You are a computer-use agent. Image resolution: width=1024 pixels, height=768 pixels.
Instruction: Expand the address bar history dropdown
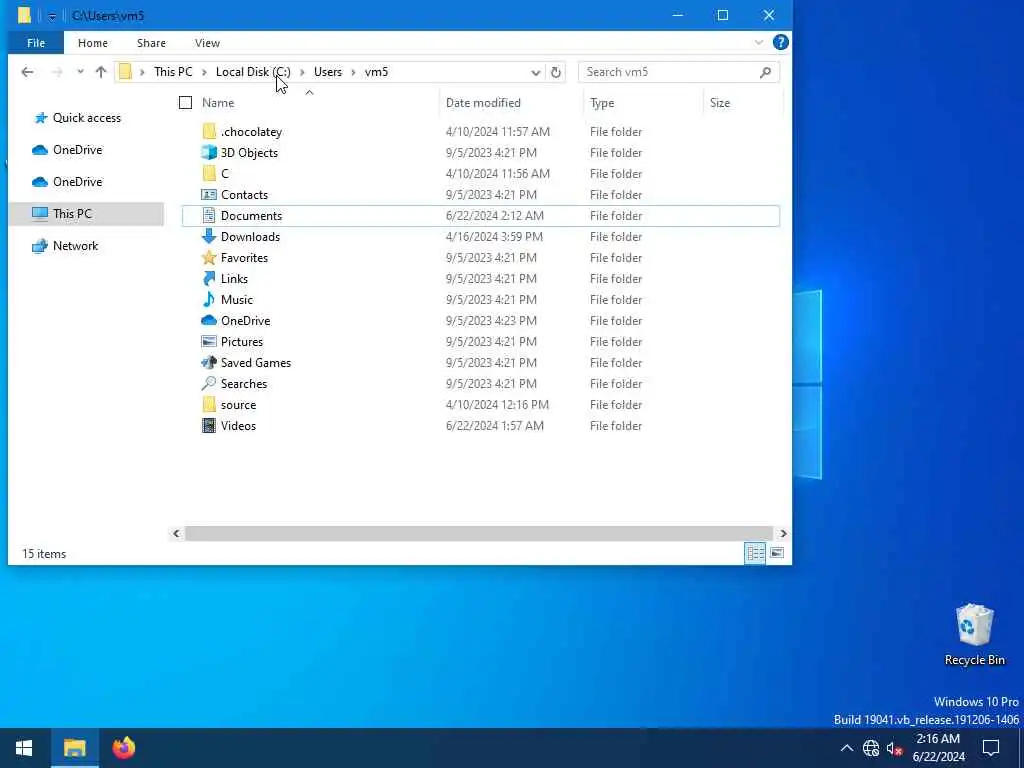pos(536,72)
